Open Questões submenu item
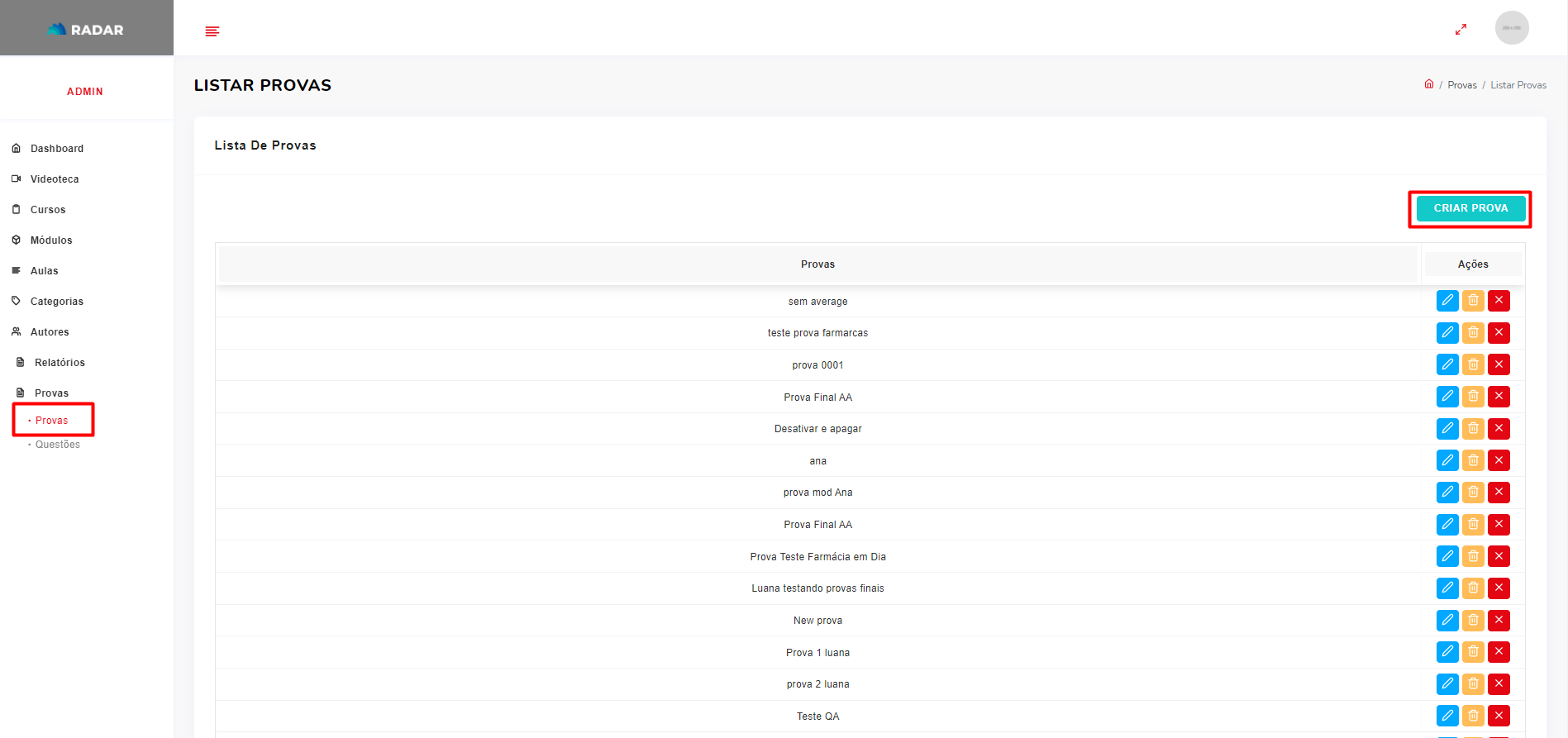Viewport: 1568px width, 738px height. click(x=57, y=445)
